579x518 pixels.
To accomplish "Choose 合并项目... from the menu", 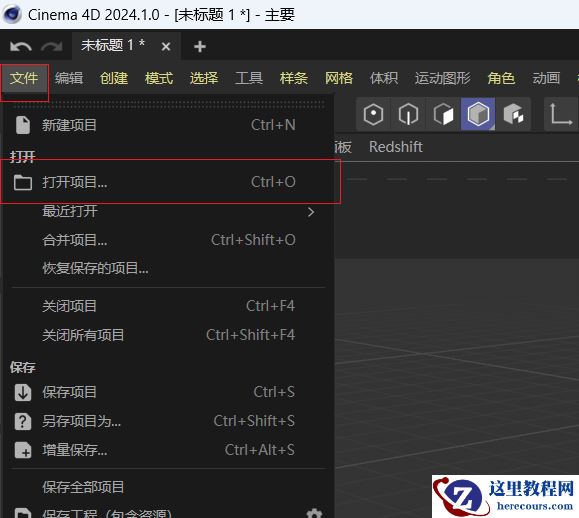I will (x=168, y=240).
